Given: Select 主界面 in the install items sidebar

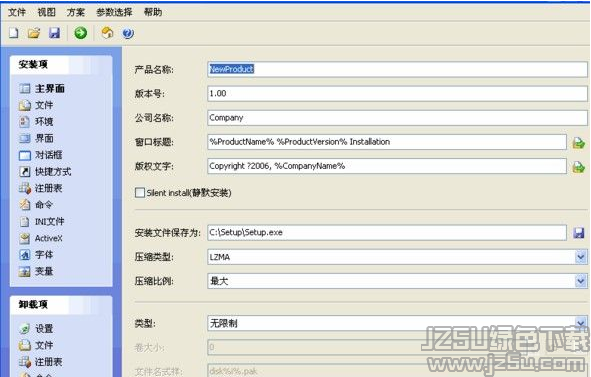Looking at the screenshot, I should (x=42, y=89).
